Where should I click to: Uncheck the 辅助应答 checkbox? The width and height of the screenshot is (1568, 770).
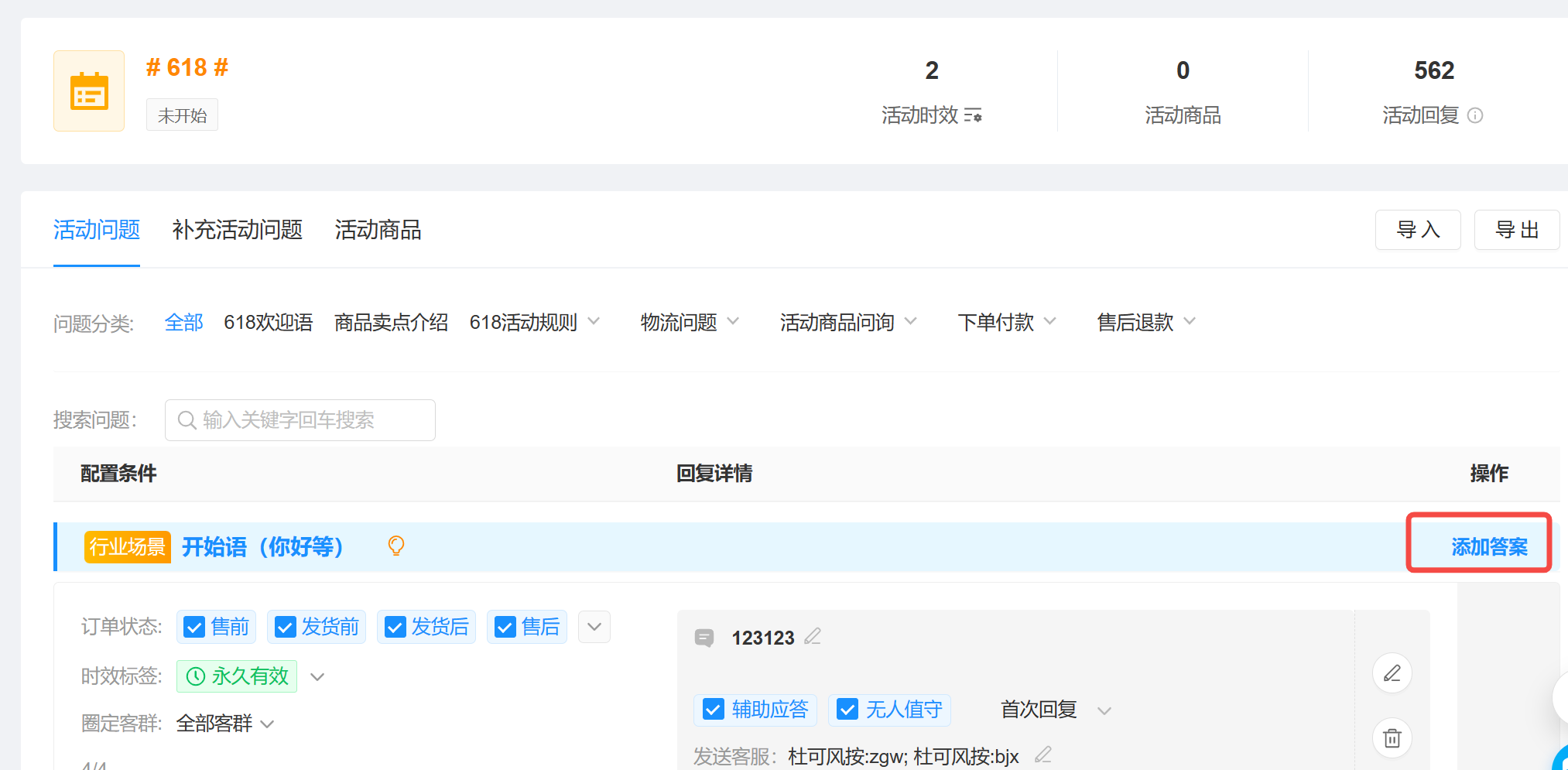(x=713, y=710)
